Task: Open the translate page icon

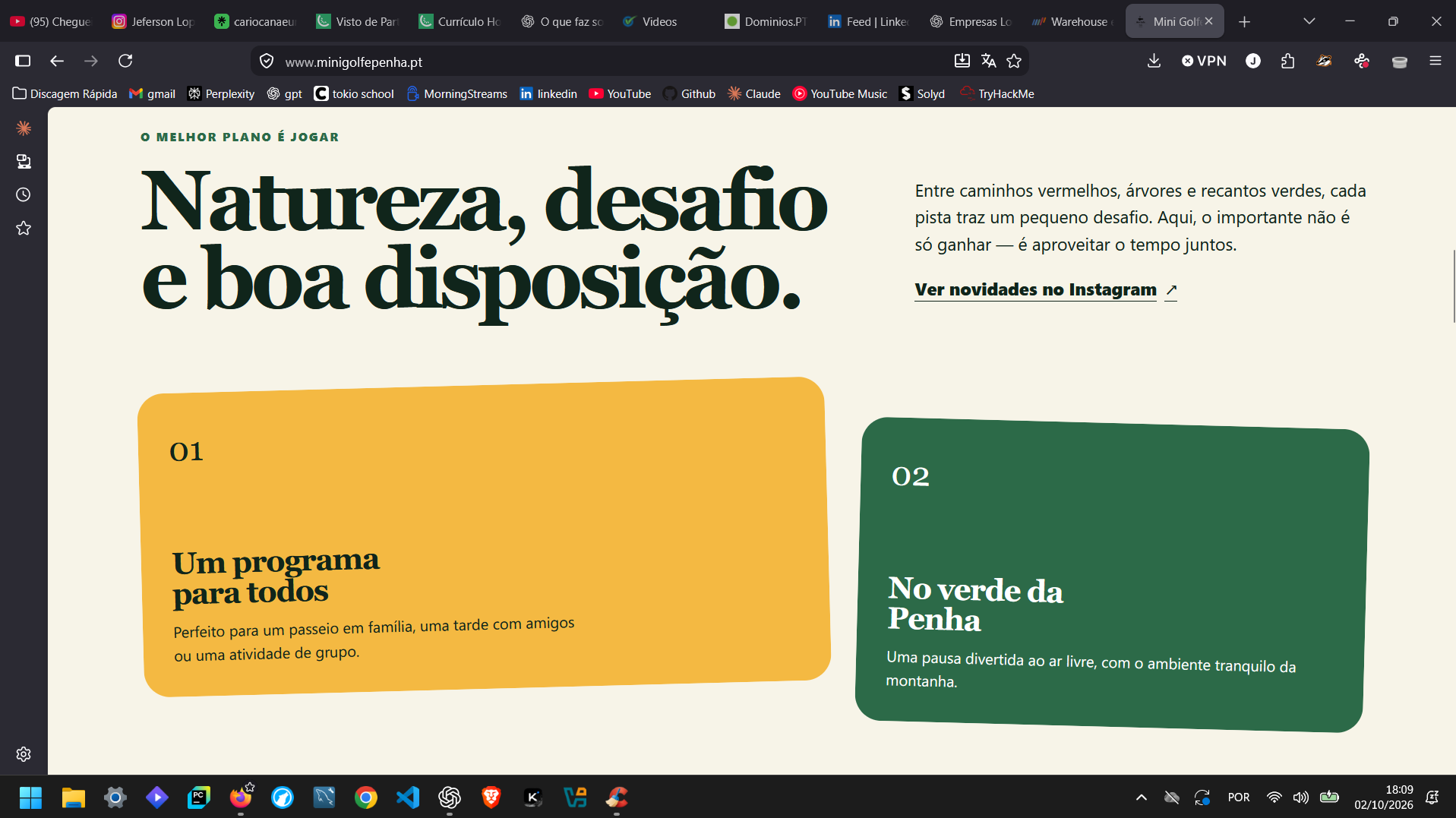Action: [988, 61]
